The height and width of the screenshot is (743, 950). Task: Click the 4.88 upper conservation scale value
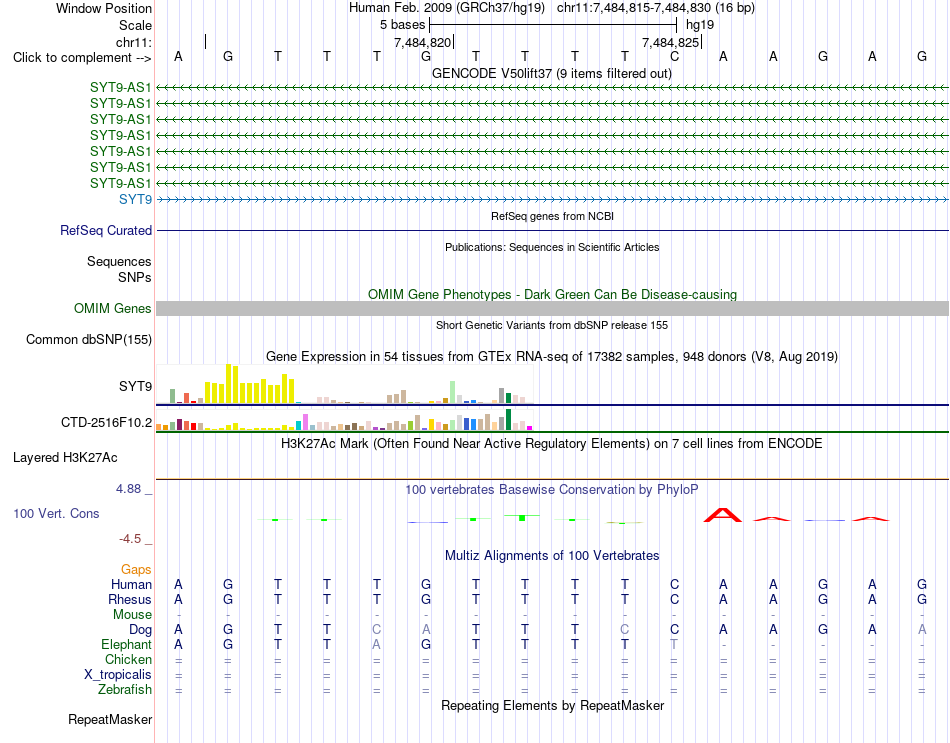tap(128, 488)
